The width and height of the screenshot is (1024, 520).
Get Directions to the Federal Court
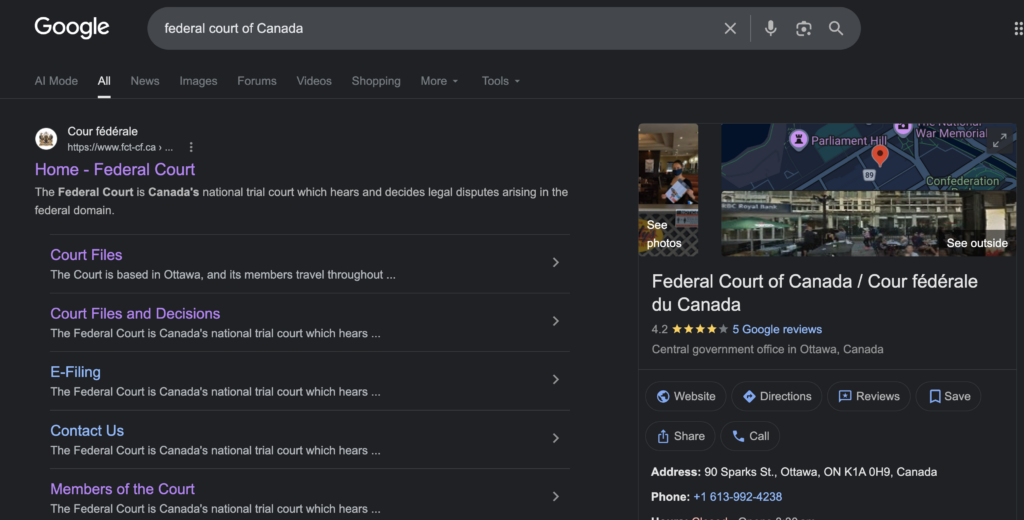tap(776, 396)
